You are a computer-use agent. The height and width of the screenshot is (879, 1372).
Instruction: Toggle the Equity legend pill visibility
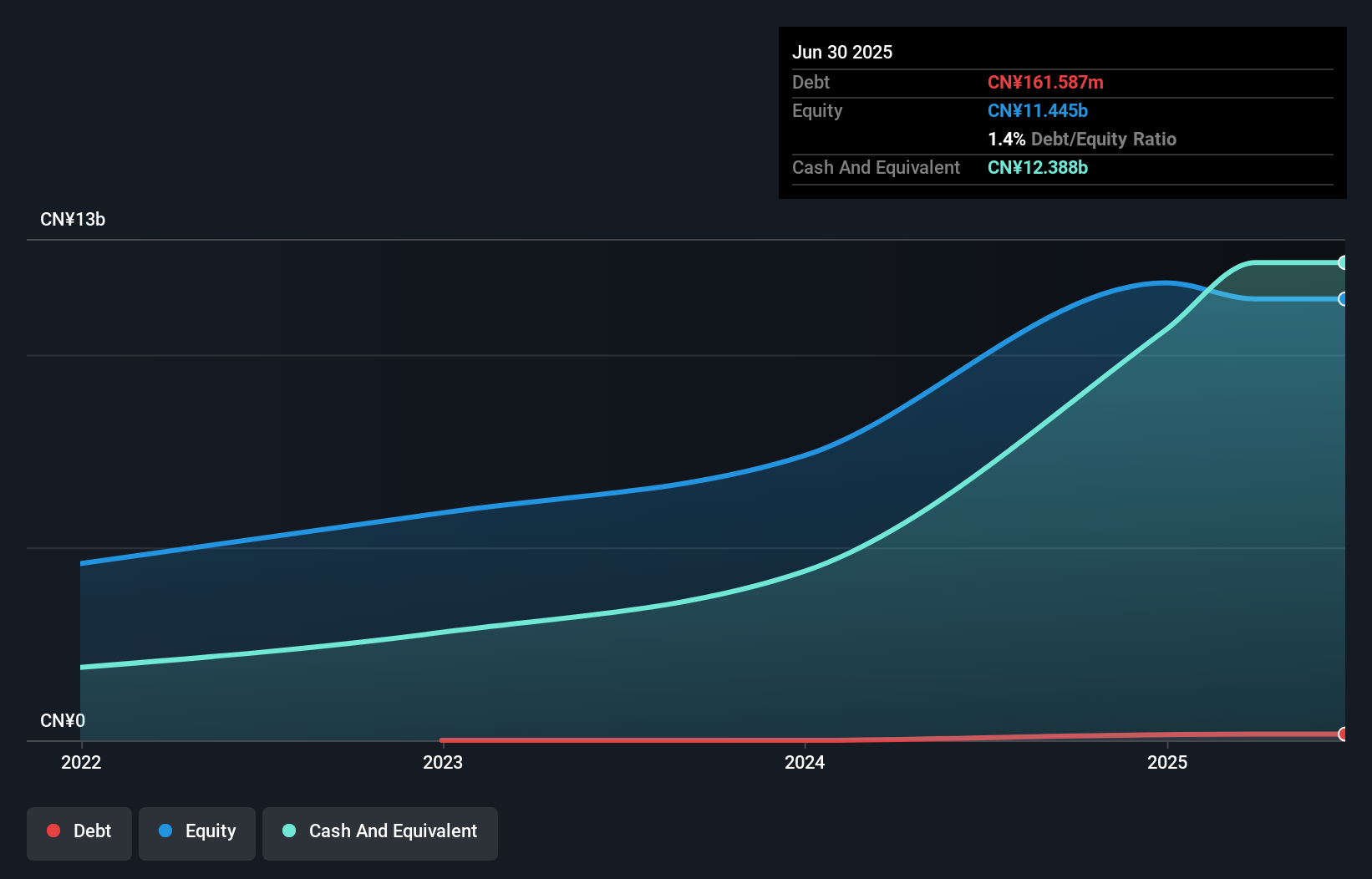tap(197, 832)
